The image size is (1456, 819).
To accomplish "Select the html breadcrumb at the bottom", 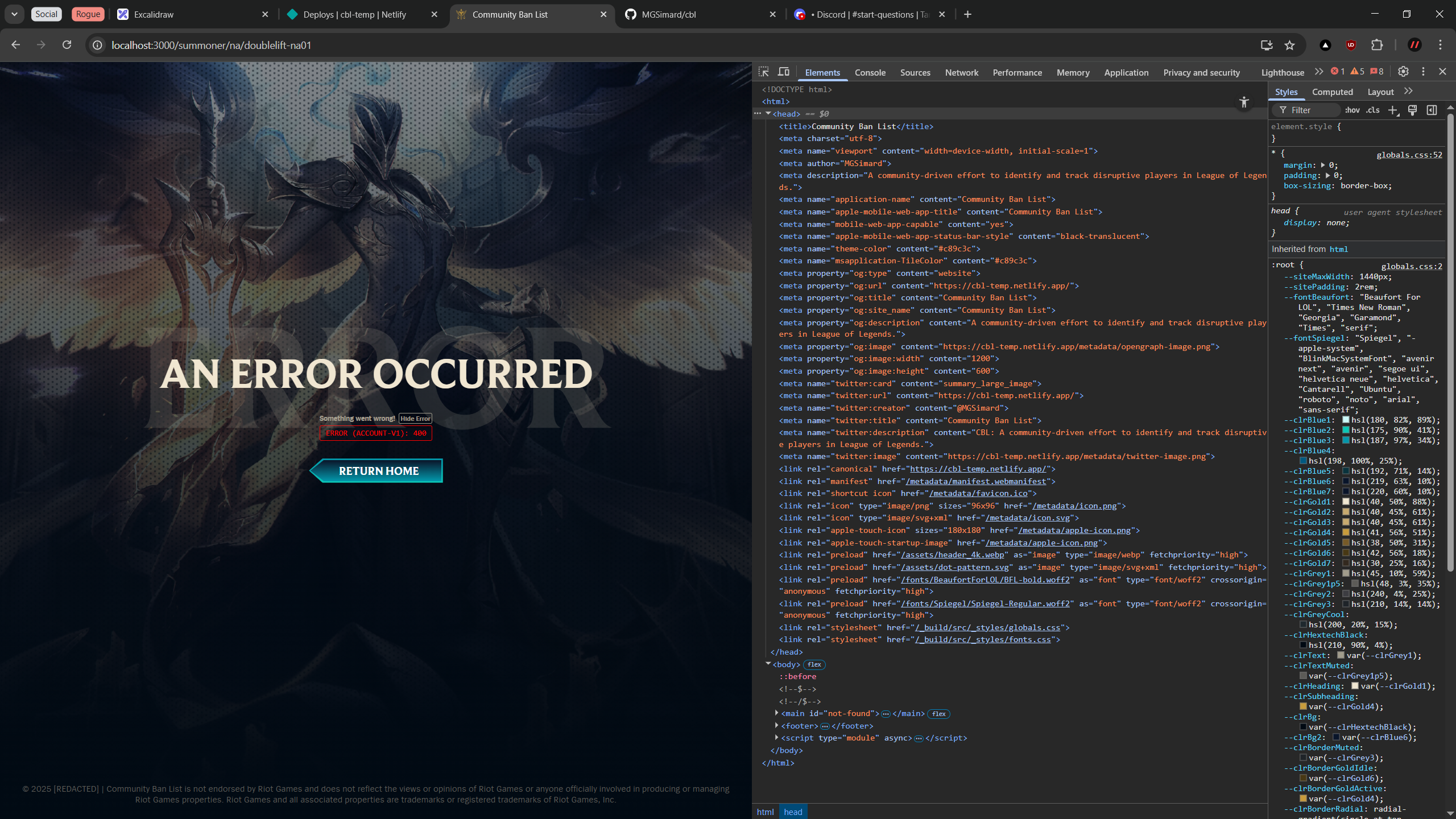I will click(765, 812).
